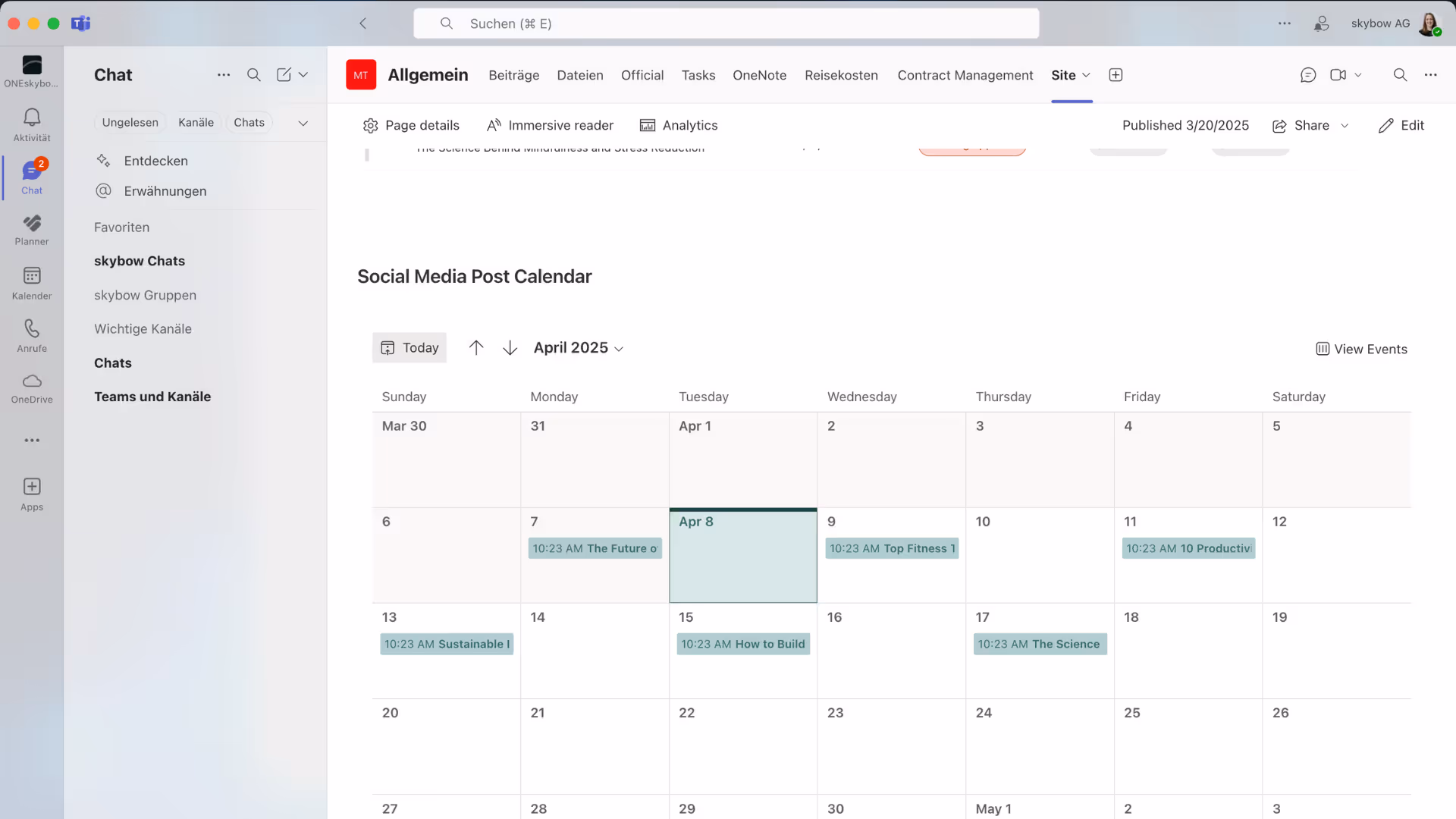
Task: Open channel more options ellipsis
Action: 1430,74
